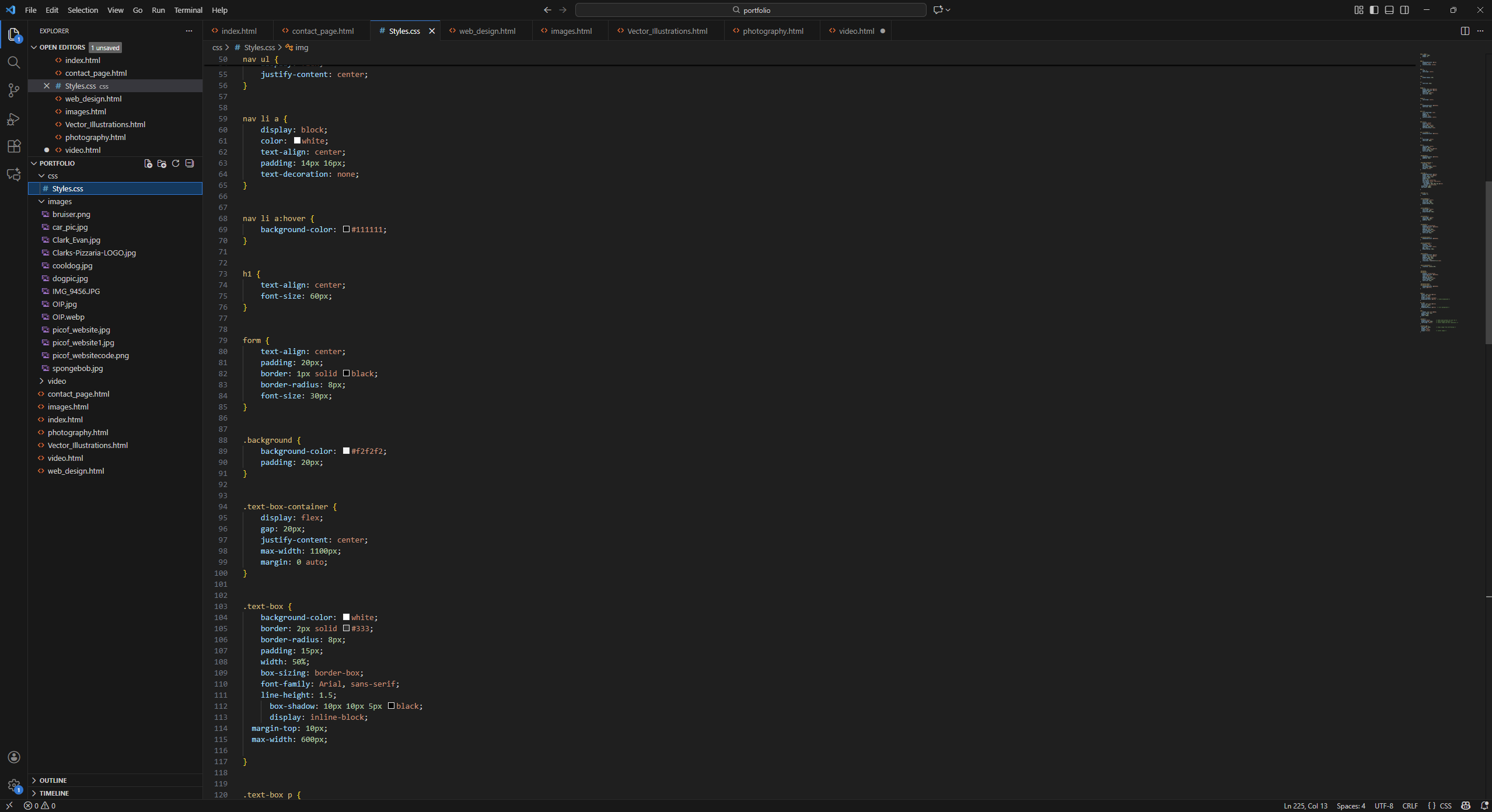Toggle Secondary Side Bar visibility

click(1404, 10)
